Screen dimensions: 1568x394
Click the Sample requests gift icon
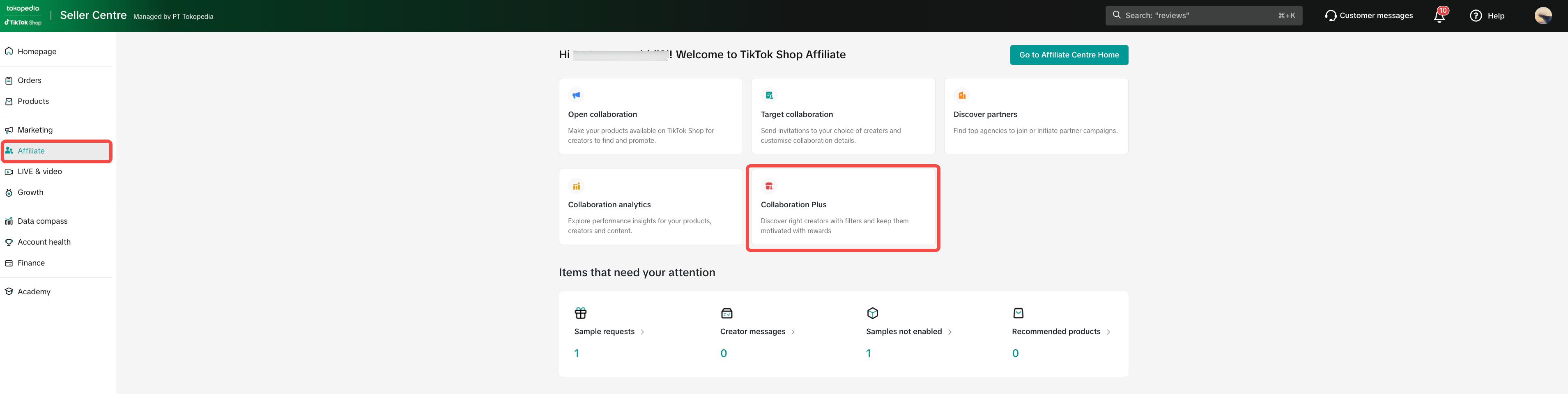tap(580, 313)
